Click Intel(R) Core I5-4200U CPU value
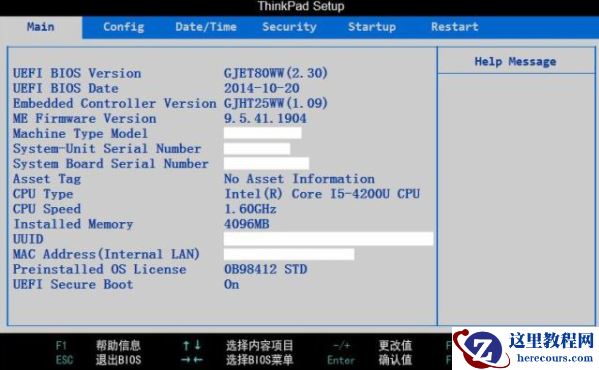 [x=322, y=194]
